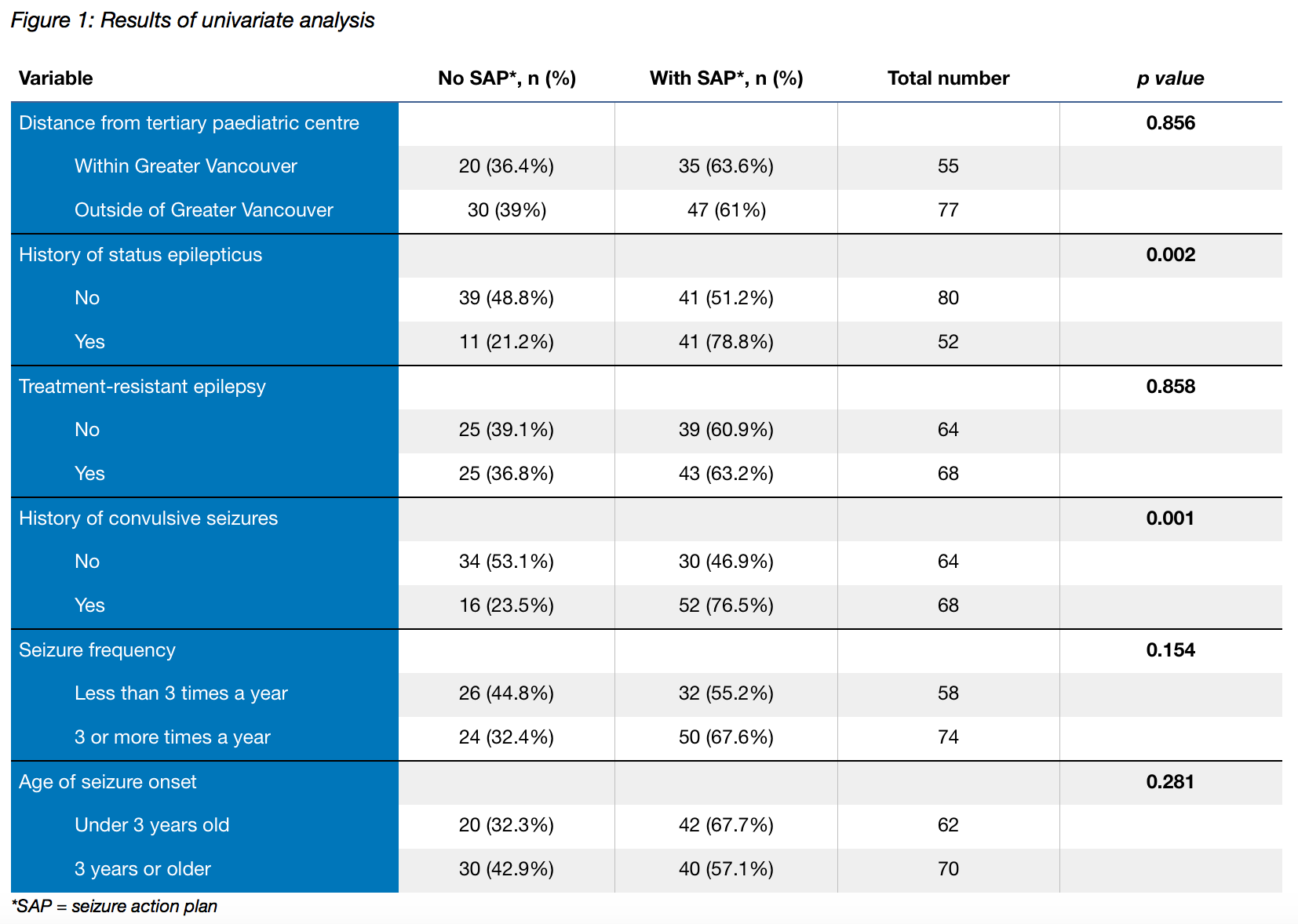Click the p value column header
This screenshot has height=924, width=1298.
1170,78
